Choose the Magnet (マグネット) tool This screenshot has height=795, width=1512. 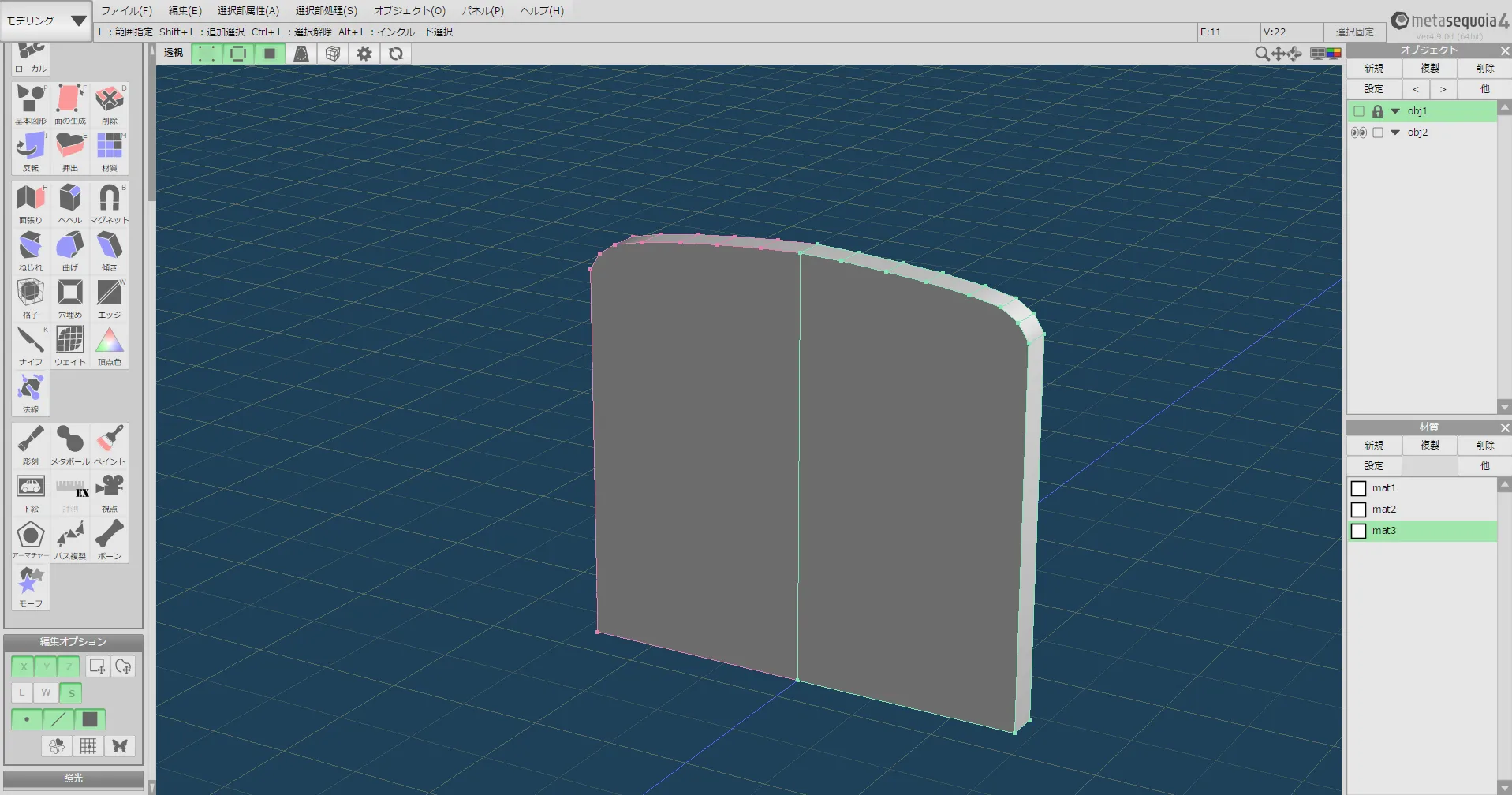coord(109,203)
